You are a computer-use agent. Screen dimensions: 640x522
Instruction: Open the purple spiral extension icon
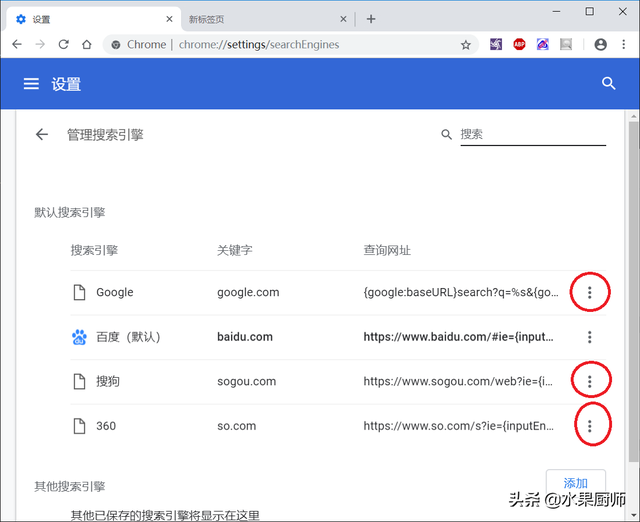click(496, 44)
